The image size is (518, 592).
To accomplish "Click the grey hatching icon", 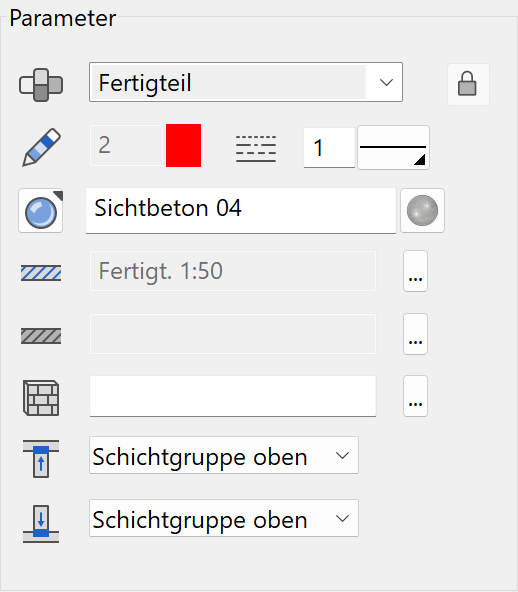I will [41, 336].
